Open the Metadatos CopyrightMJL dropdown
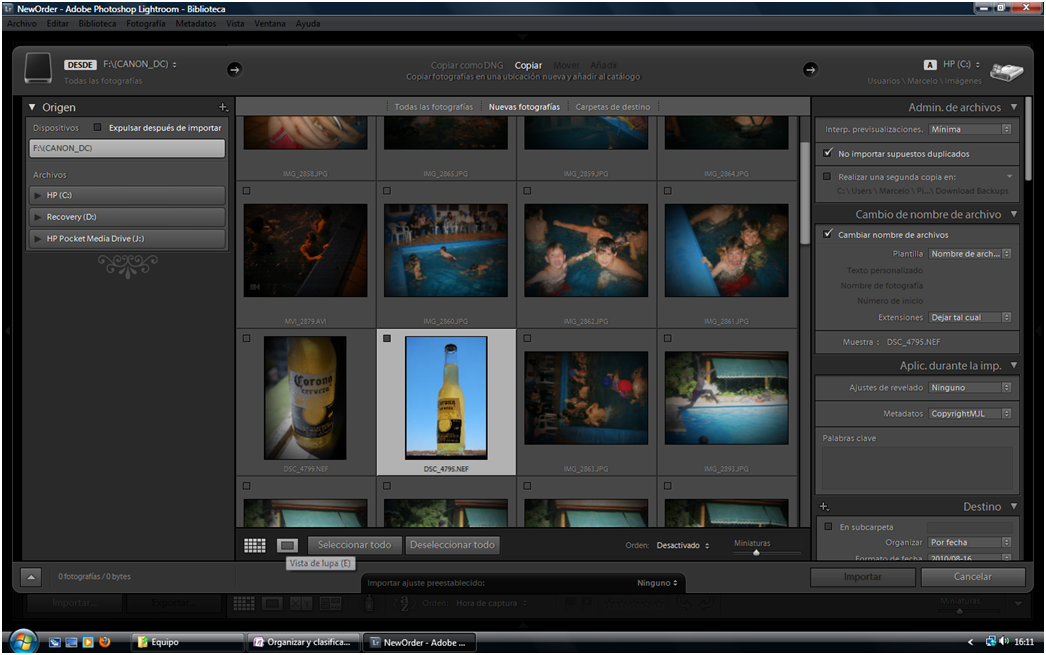The width and height of the screenshot is (1046, 655). [970, 414]
